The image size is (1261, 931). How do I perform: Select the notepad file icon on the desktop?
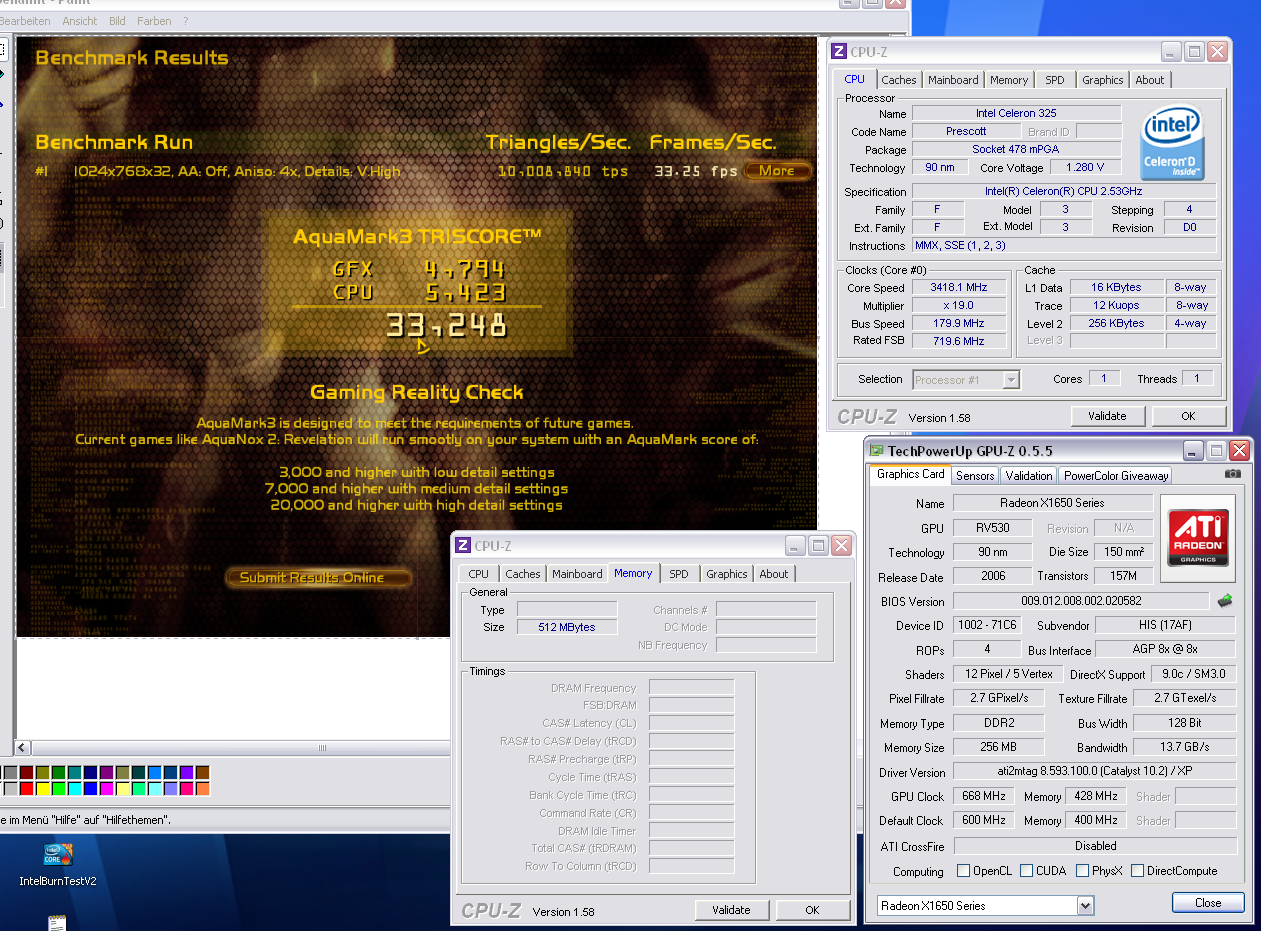click(x=57, y=922)
